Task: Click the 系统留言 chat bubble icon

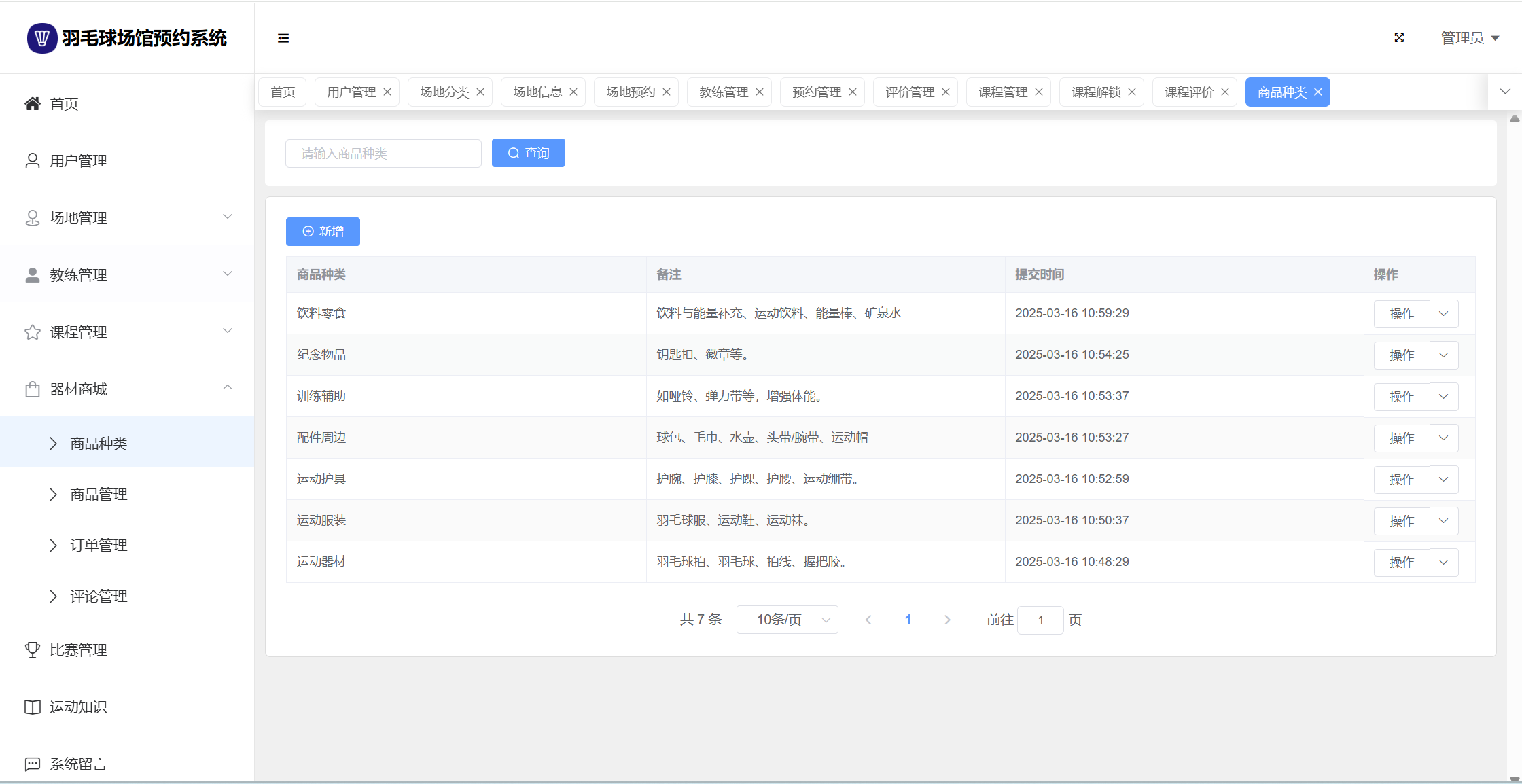Action: point(32,764)
